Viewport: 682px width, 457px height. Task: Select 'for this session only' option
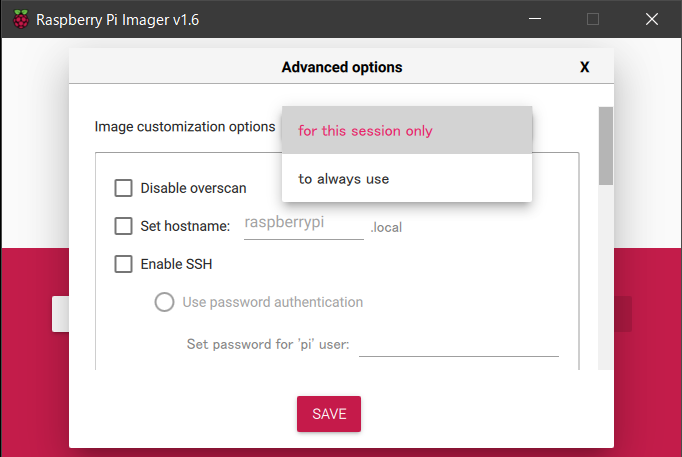(407, 130)
